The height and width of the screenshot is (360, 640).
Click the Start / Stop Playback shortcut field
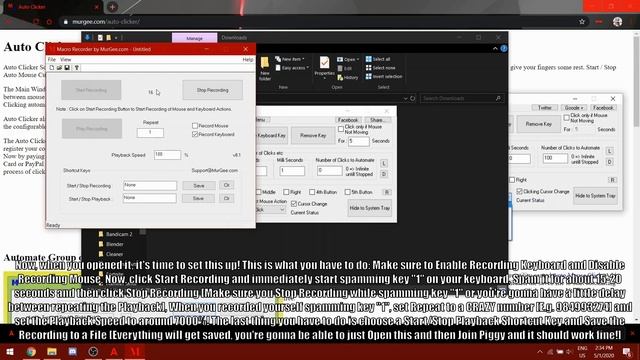(x=150, y=198)
